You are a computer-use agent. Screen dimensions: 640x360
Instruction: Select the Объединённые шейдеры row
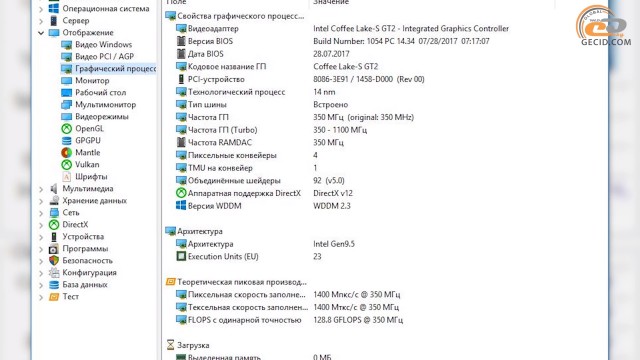260,180
